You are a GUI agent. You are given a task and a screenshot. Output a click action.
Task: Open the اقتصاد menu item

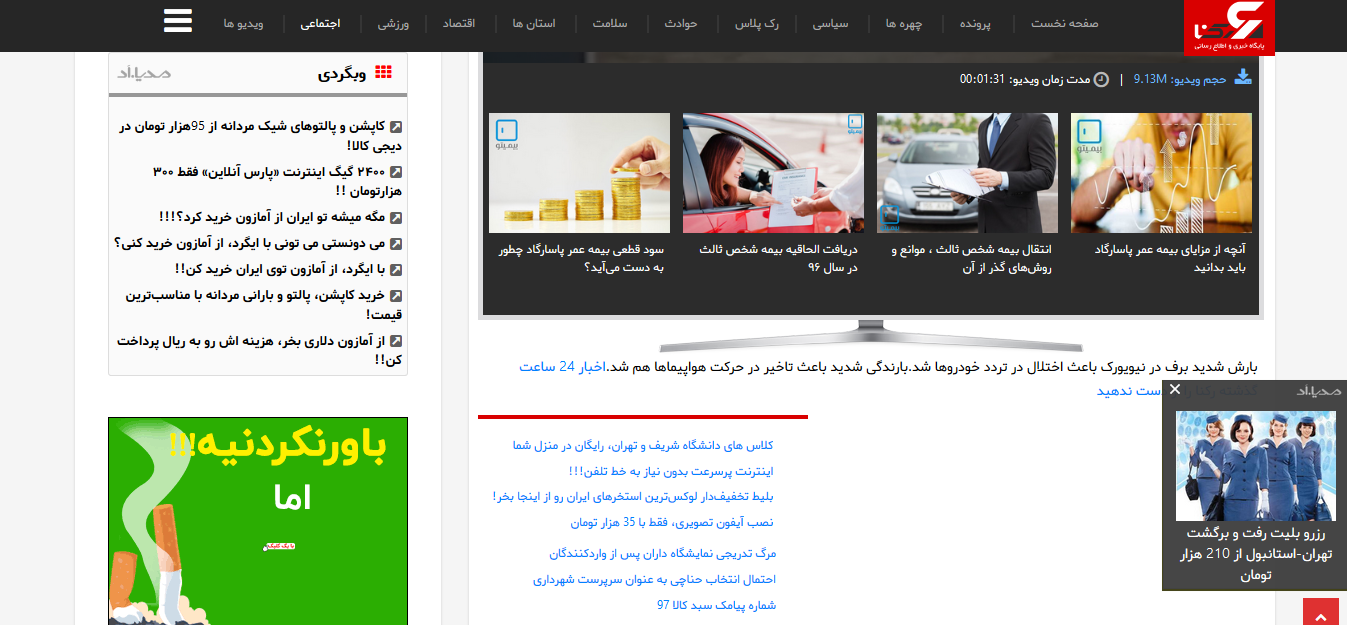coord(459,23)
